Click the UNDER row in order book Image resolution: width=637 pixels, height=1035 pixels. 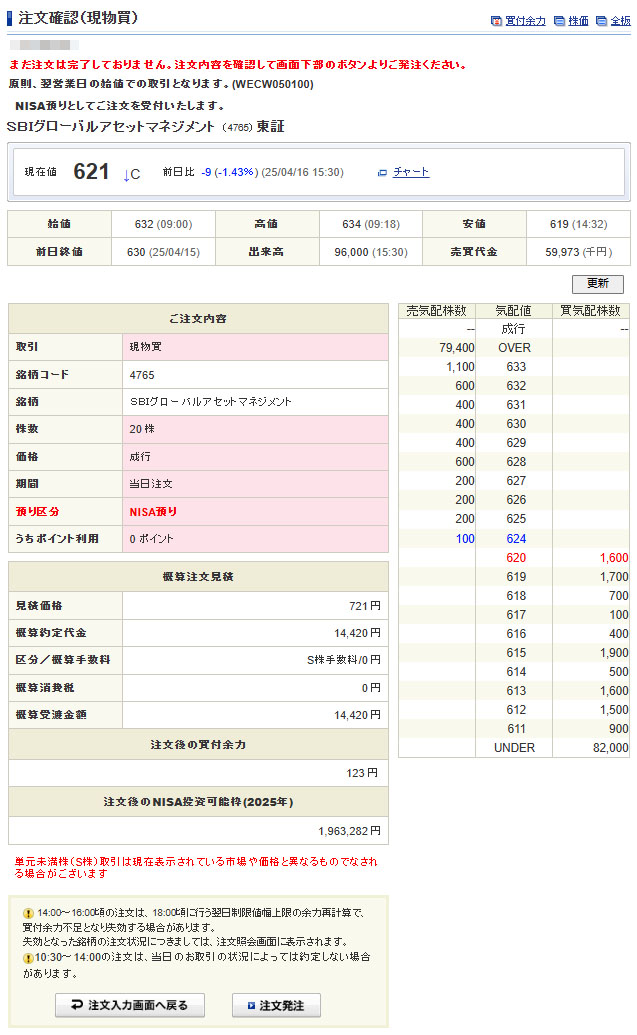click(514, 747)
